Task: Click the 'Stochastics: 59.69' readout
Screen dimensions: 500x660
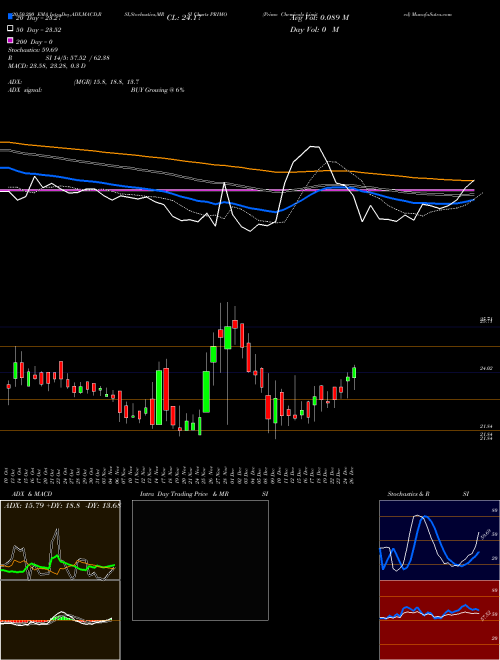Action: coord(33,50)
